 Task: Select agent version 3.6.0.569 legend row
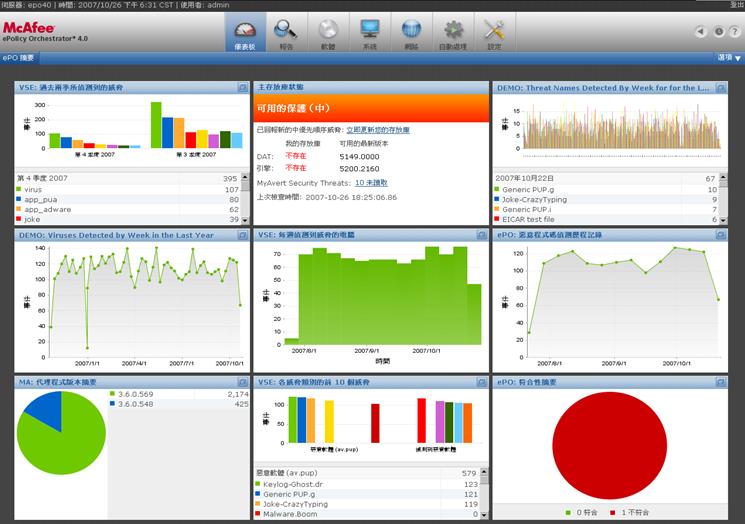(179, 394)
